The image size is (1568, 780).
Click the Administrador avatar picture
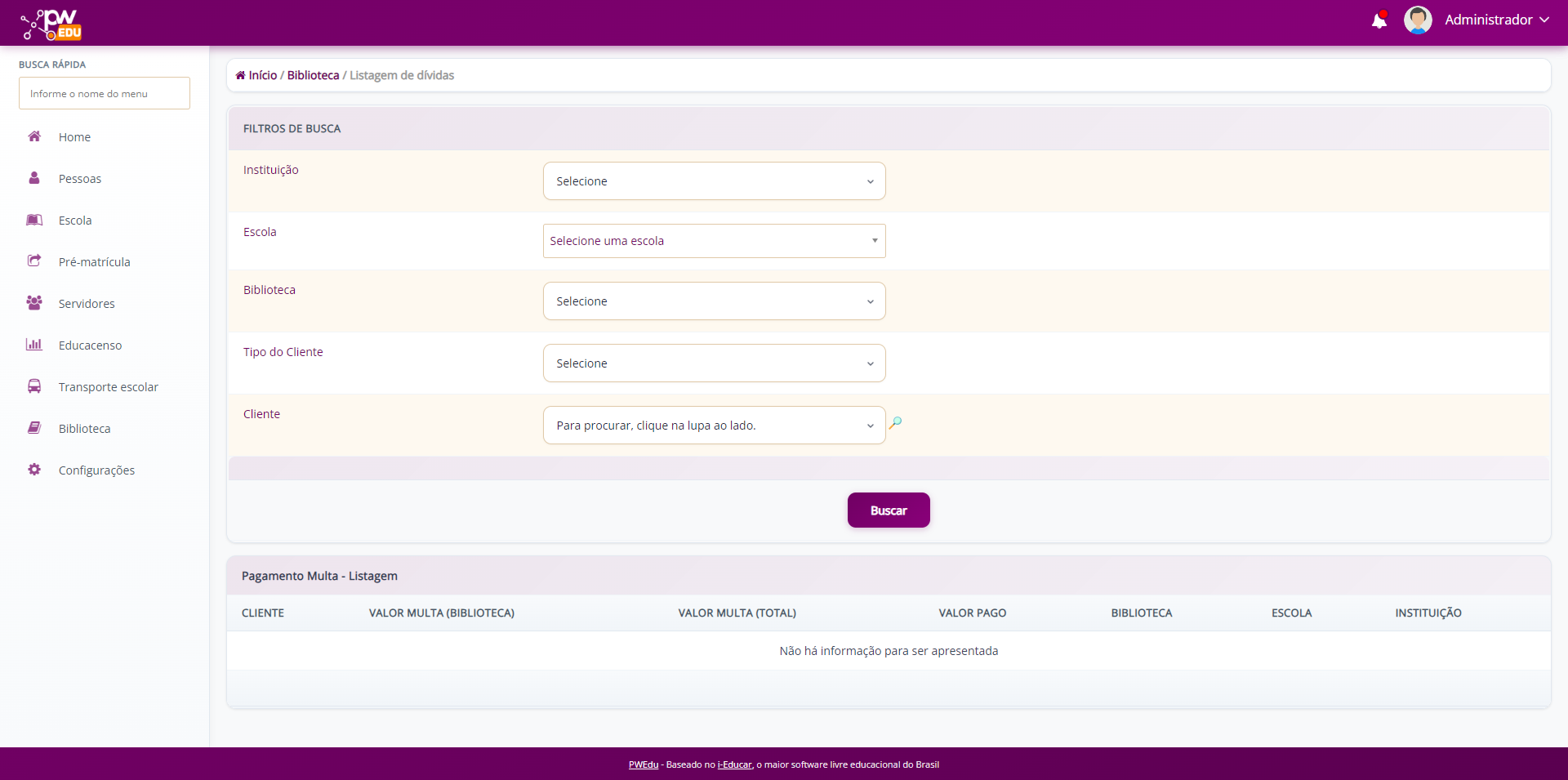pyautogui.click(x=1417, y=20)
